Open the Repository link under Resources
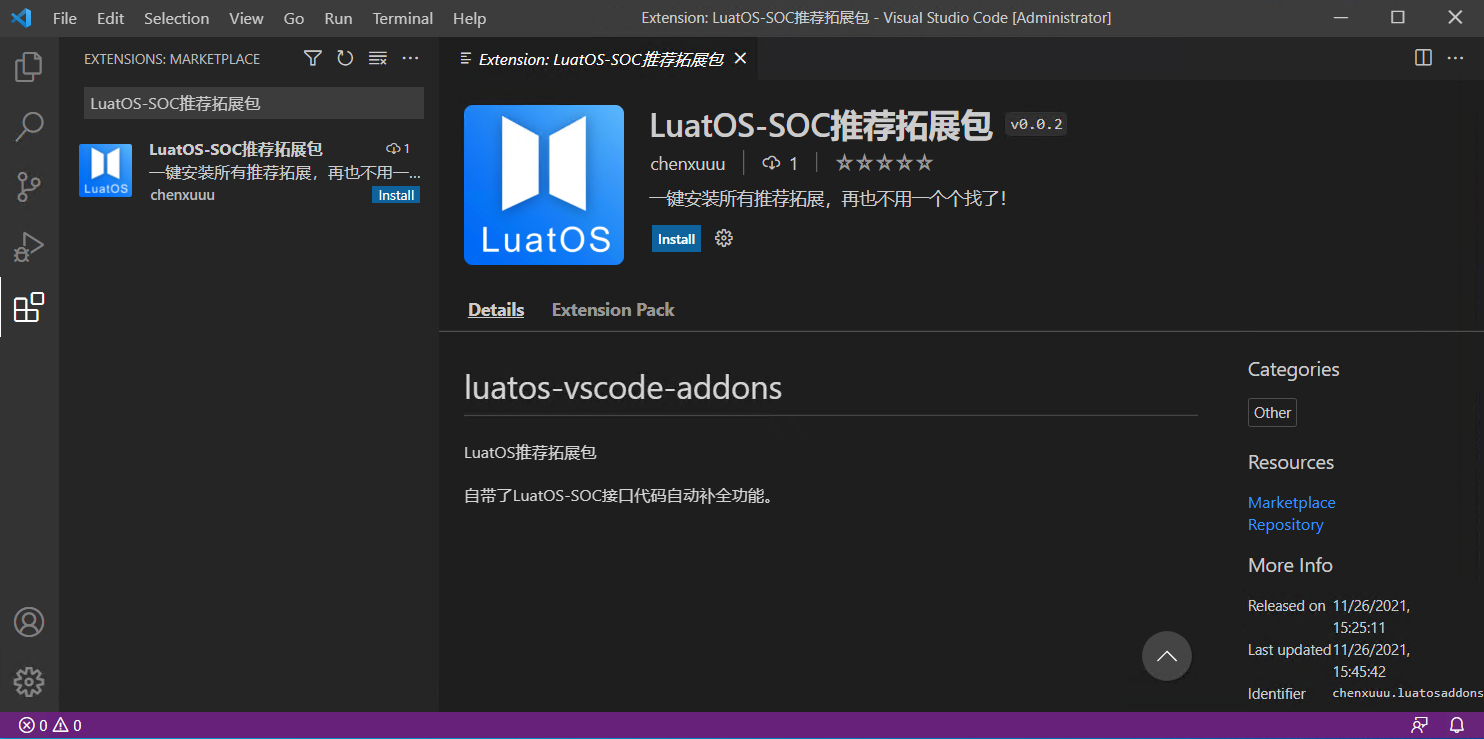 point(1285,524)
